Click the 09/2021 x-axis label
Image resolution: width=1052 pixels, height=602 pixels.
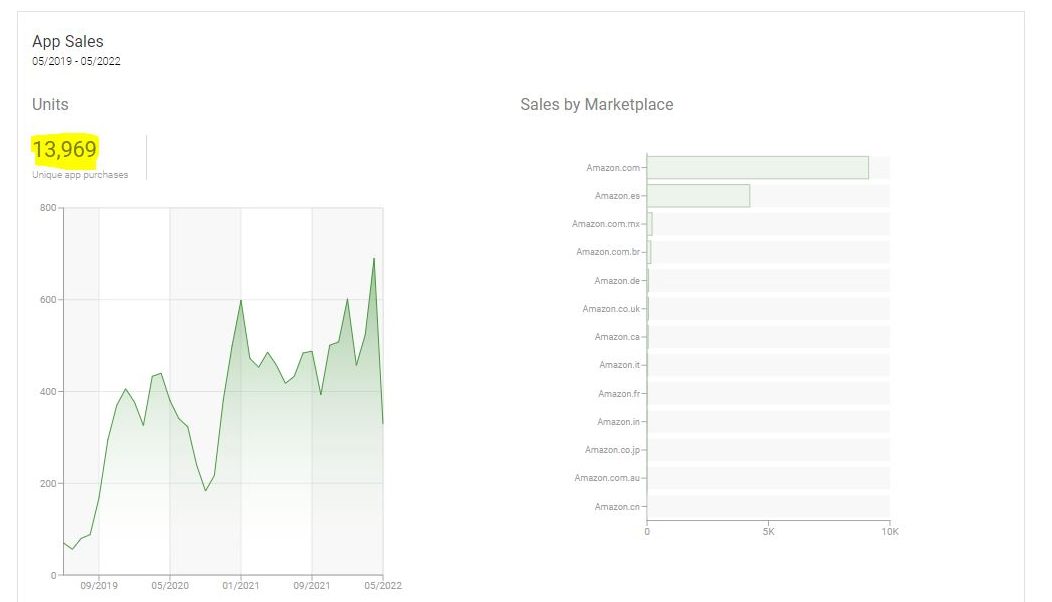(x=312, y=586)
